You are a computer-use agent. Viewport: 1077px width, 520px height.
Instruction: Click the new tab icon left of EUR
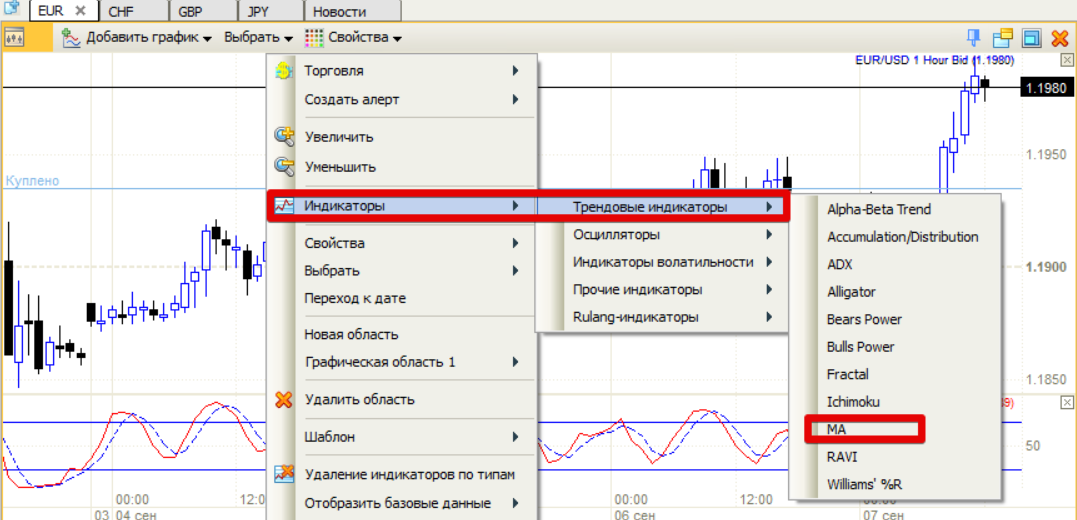(13, 10)
